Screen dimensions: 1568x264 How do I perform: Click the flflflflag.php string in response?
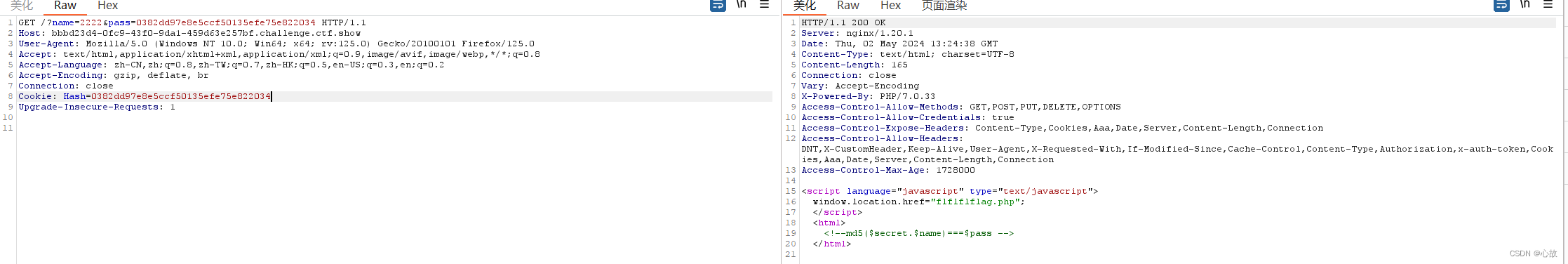coord(975,202)
